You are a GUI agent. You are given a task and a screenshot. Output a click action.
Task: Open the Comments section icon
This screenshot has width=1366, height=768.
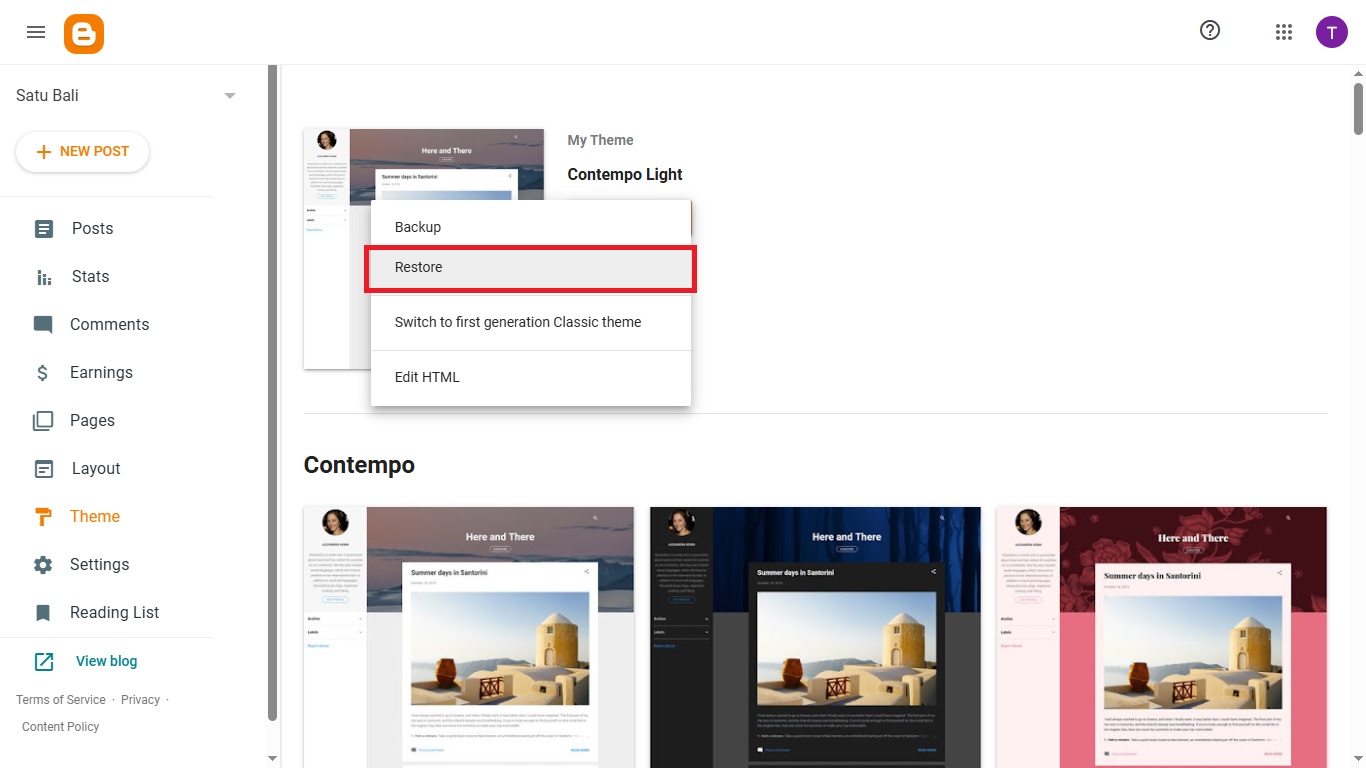pyautogui.click(x=44, y=324)
